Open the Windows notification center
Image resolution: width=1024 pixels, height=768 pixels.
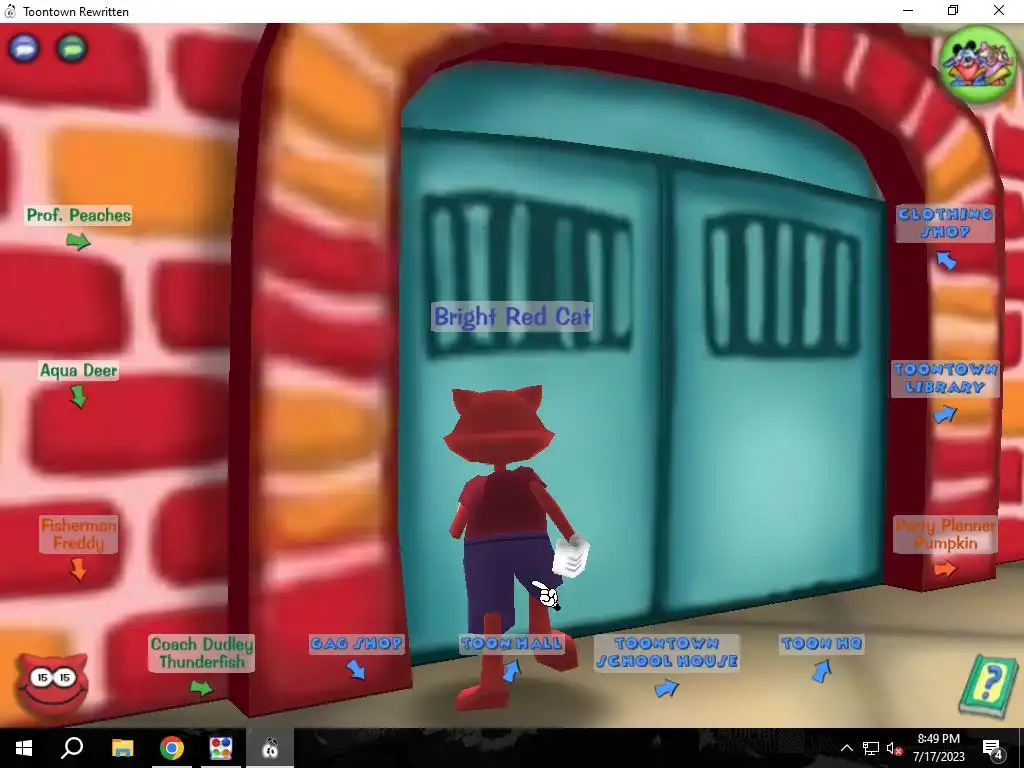pyautogui.click(x=993, y=748)
